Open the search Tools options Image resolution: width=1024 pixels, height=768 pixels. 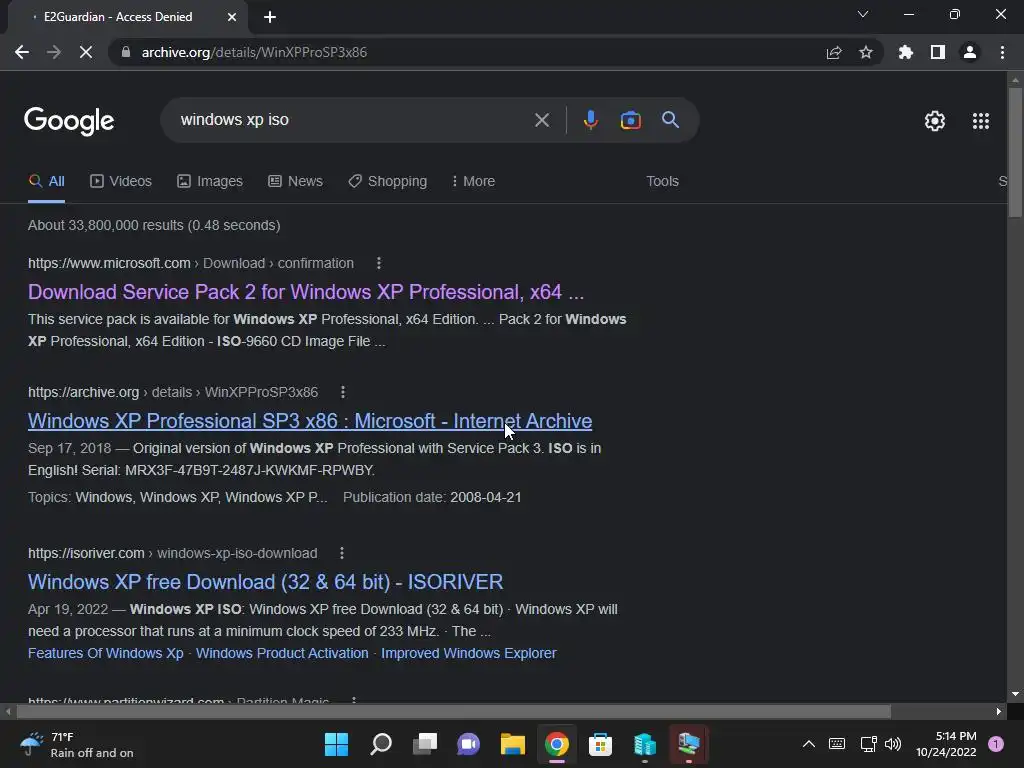662,182
